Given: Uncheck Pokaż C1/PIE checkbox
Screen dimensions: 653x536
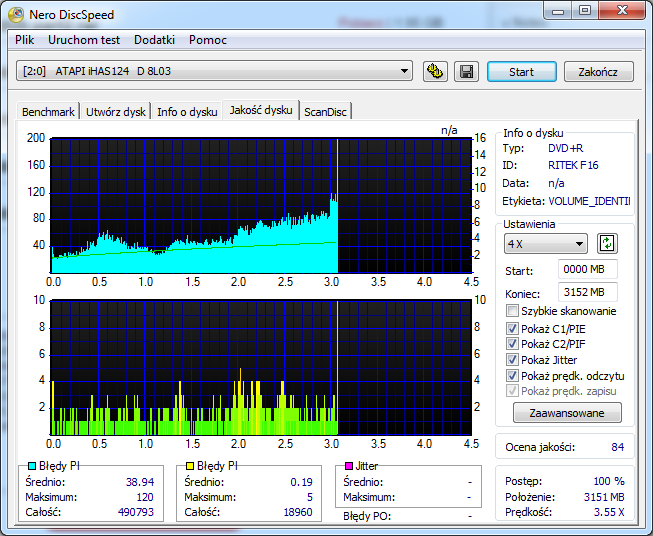Looking at the screenshot, I should click(x=512, y=329).
